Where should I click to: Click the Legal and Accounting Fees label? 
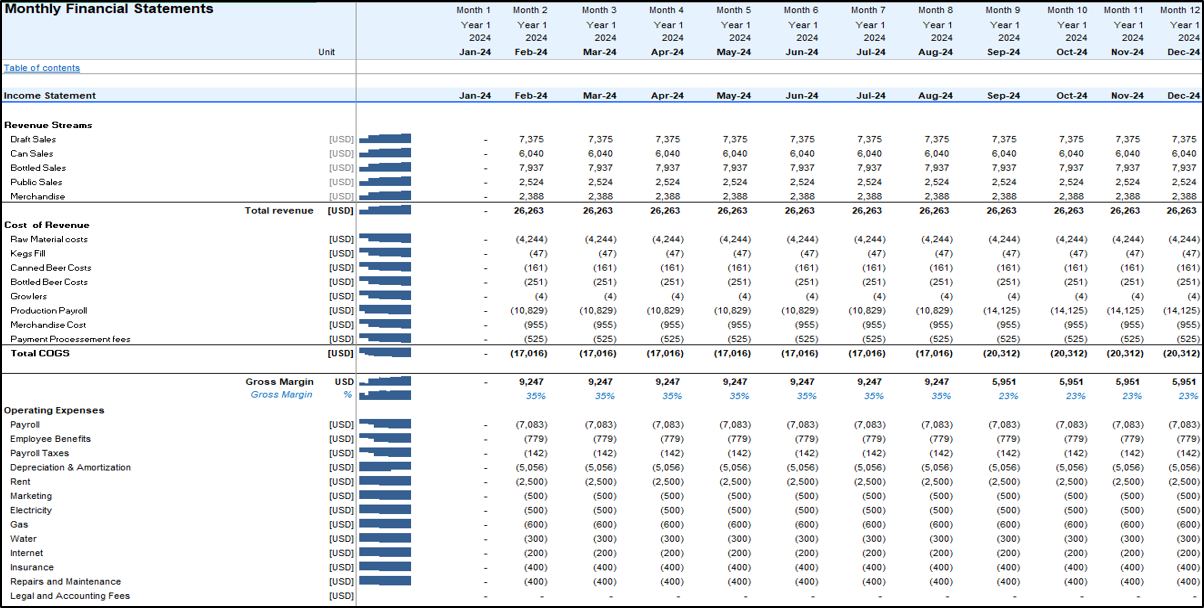[x=70, y=596]
